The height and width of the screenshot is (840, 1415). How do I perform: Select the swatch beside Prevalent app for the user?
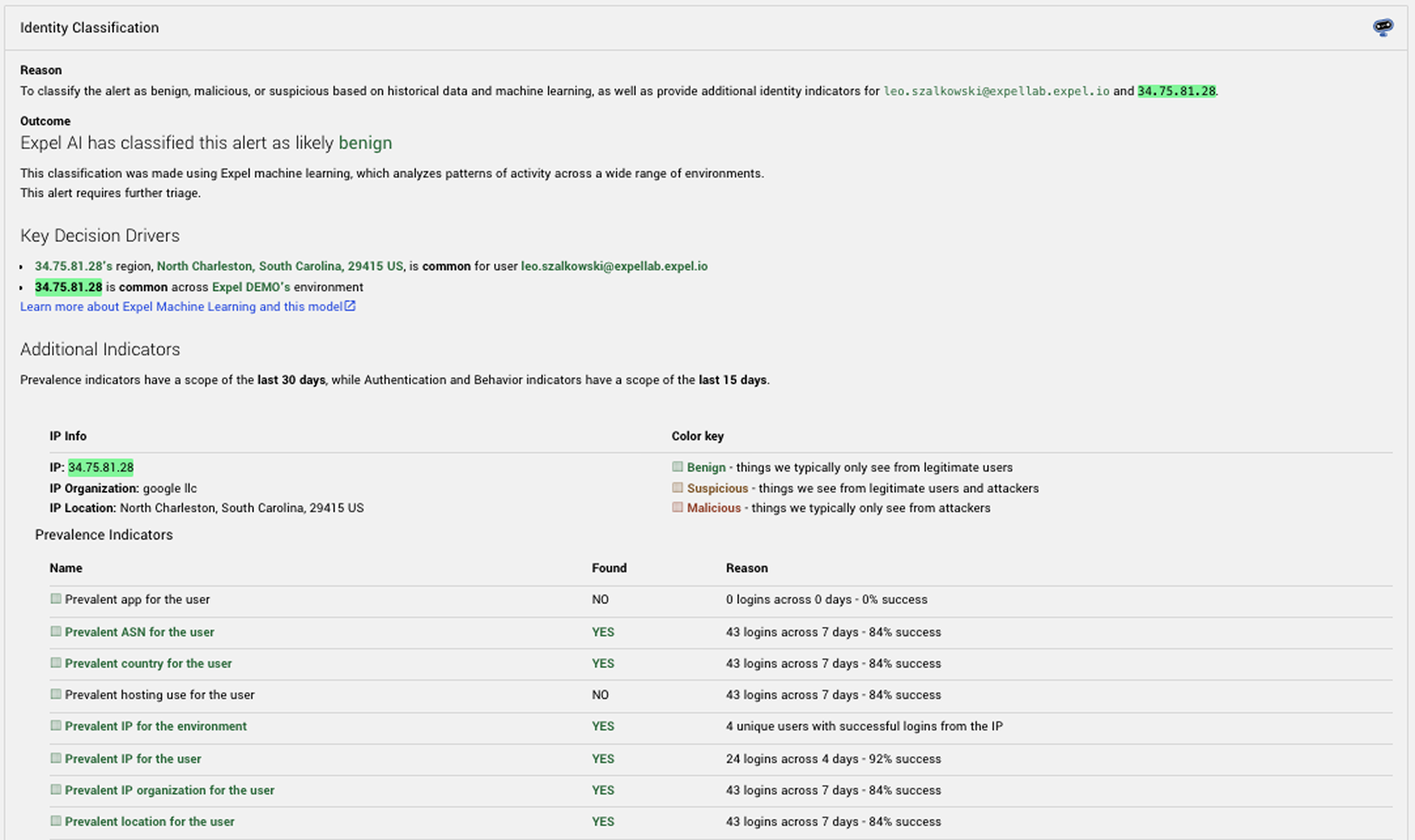[x=56, y=599]
